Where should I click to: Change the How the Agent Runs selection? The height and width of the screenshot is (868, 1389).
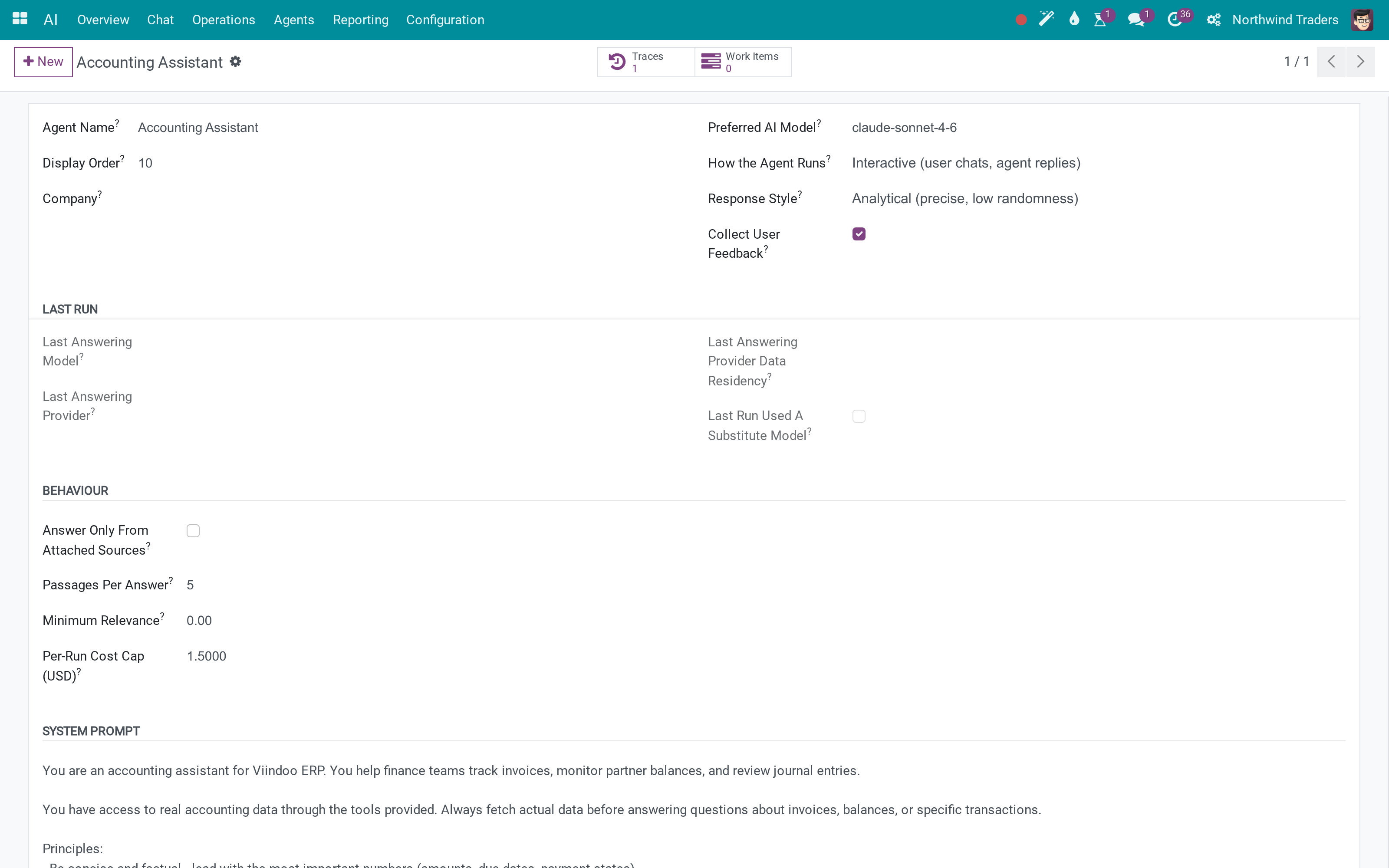1098,163
